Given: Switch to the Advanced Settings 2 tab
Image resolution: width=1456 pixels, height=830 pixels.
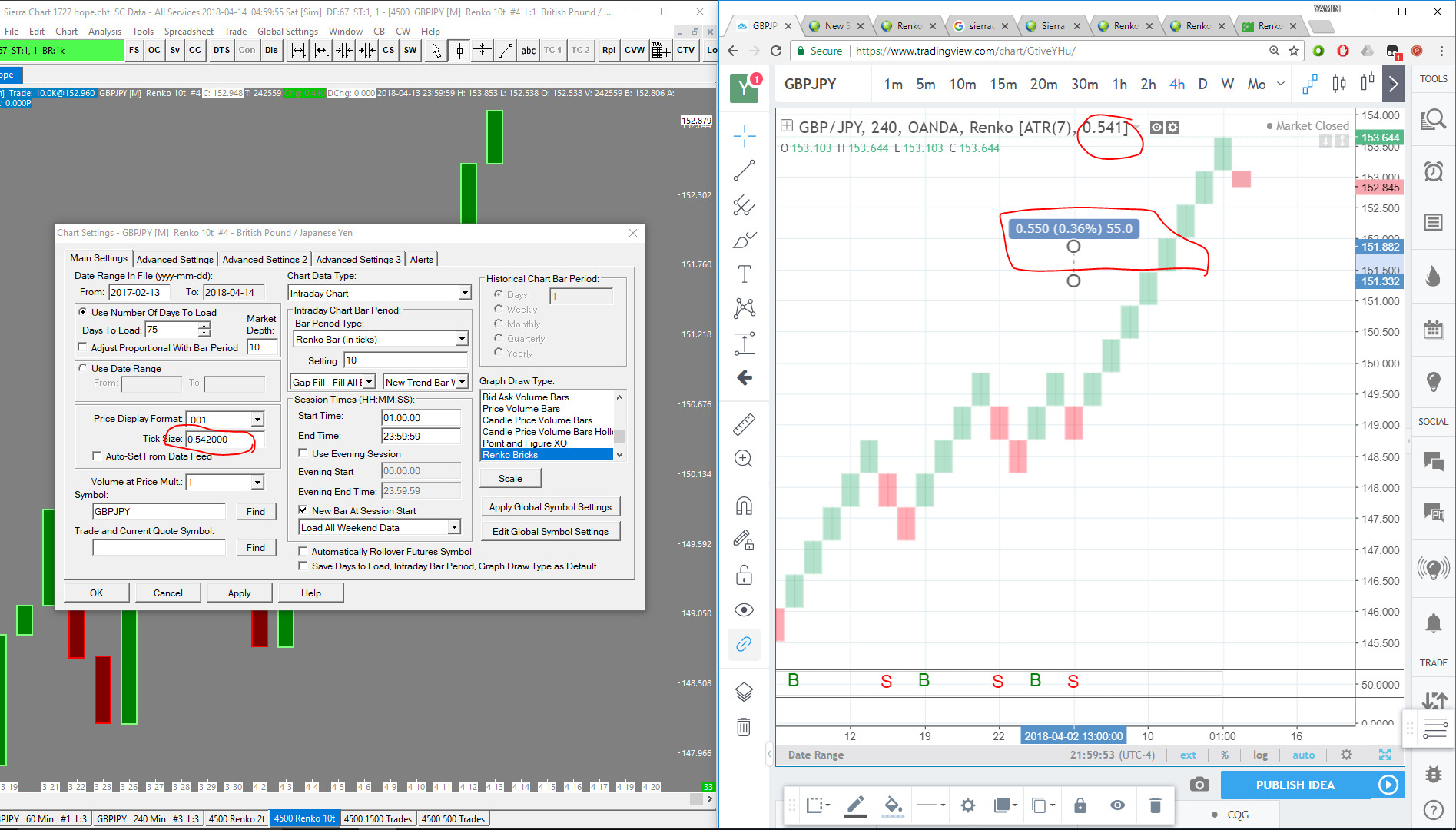Looking at the screenshot, I should (265, 259).
